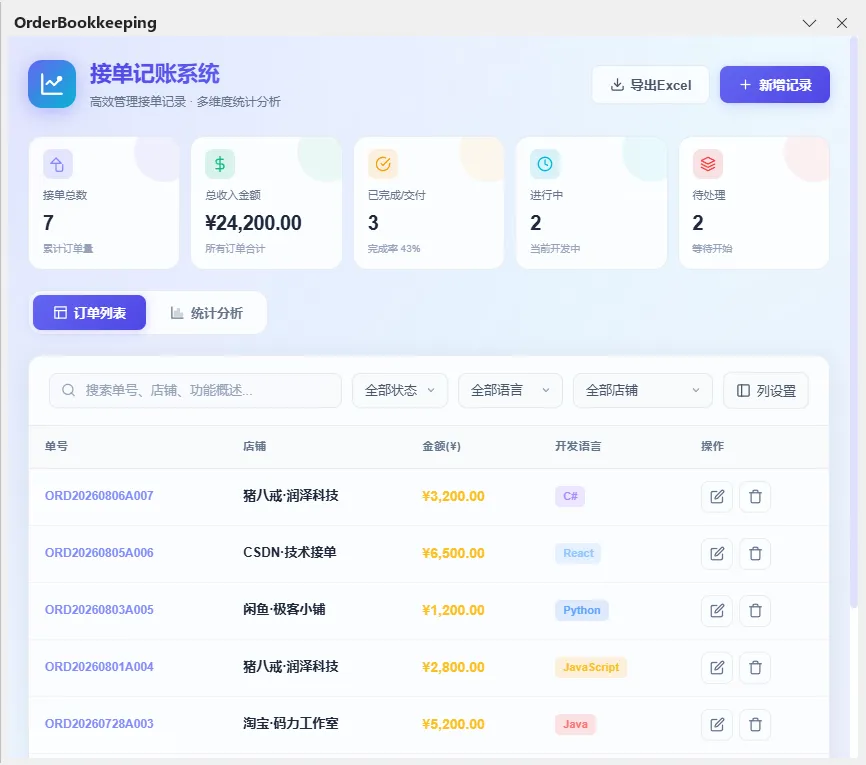Click the 金额(¥) column header
This screenshot has width=866, height=765.
coord(441,446)
